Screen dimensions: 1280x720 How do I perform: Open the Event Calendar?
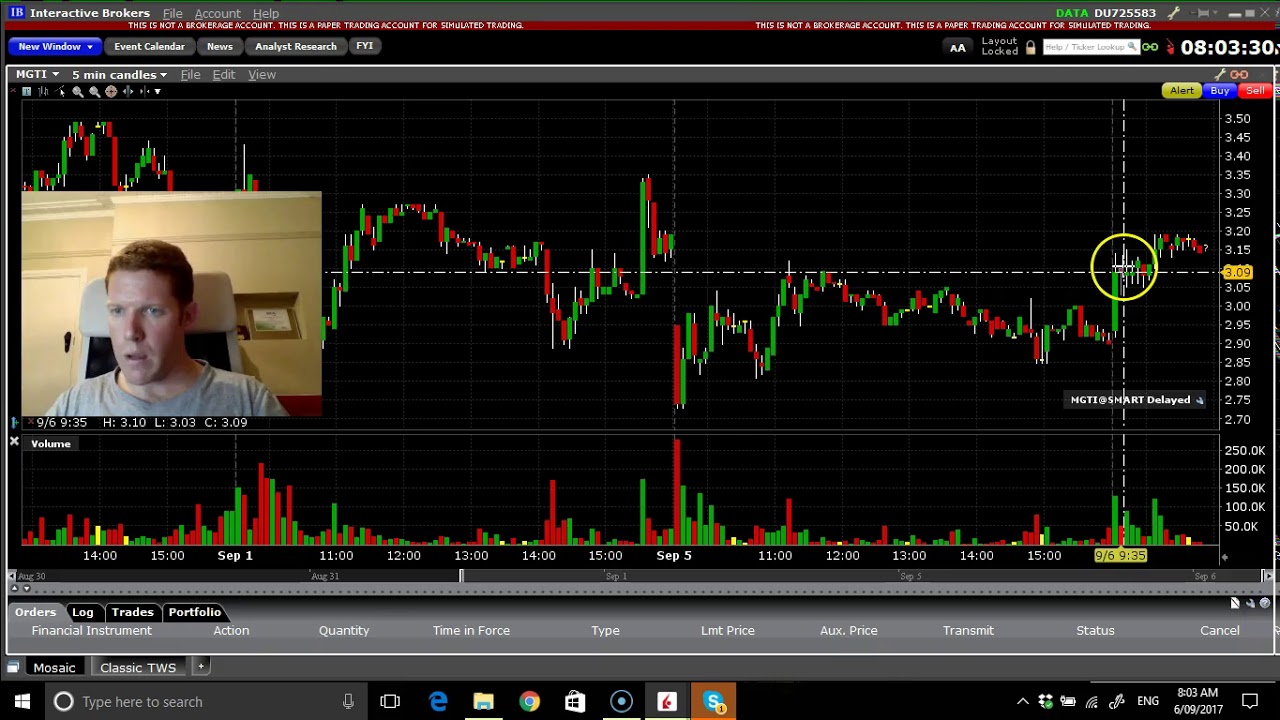tap(149, 46)
